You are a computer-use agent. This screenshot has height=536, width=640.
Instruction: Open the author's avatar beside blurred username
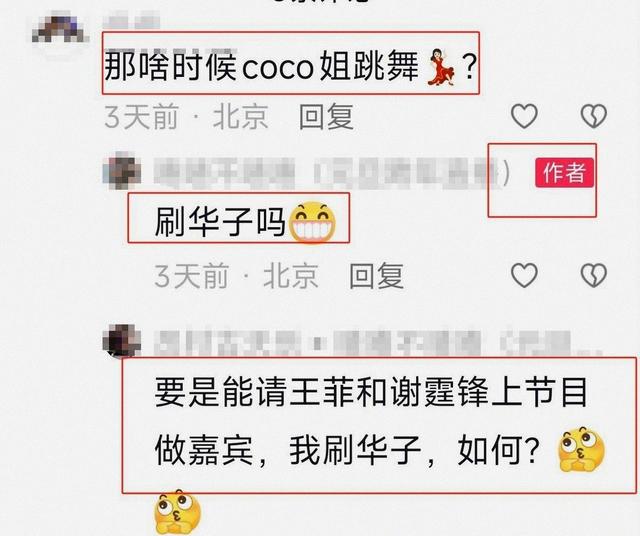pyautogui.click(x=122, y=172)
